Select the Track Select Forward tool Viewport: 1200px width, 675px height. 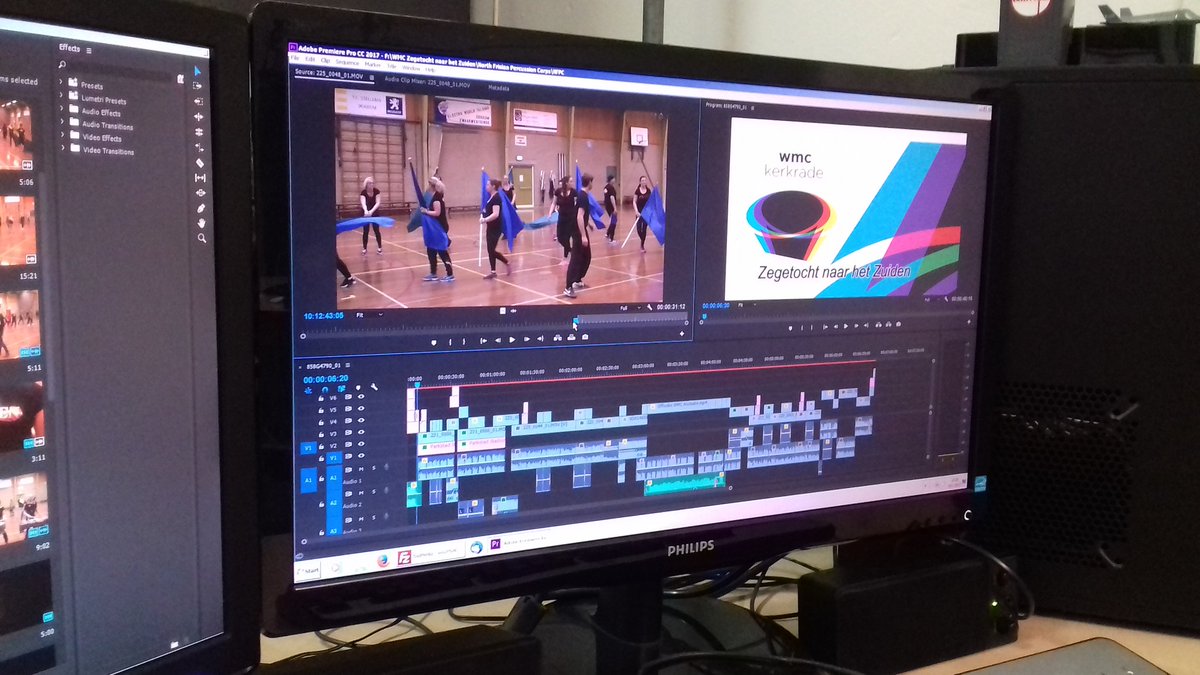pyautogui.click(x=198, y=85)
